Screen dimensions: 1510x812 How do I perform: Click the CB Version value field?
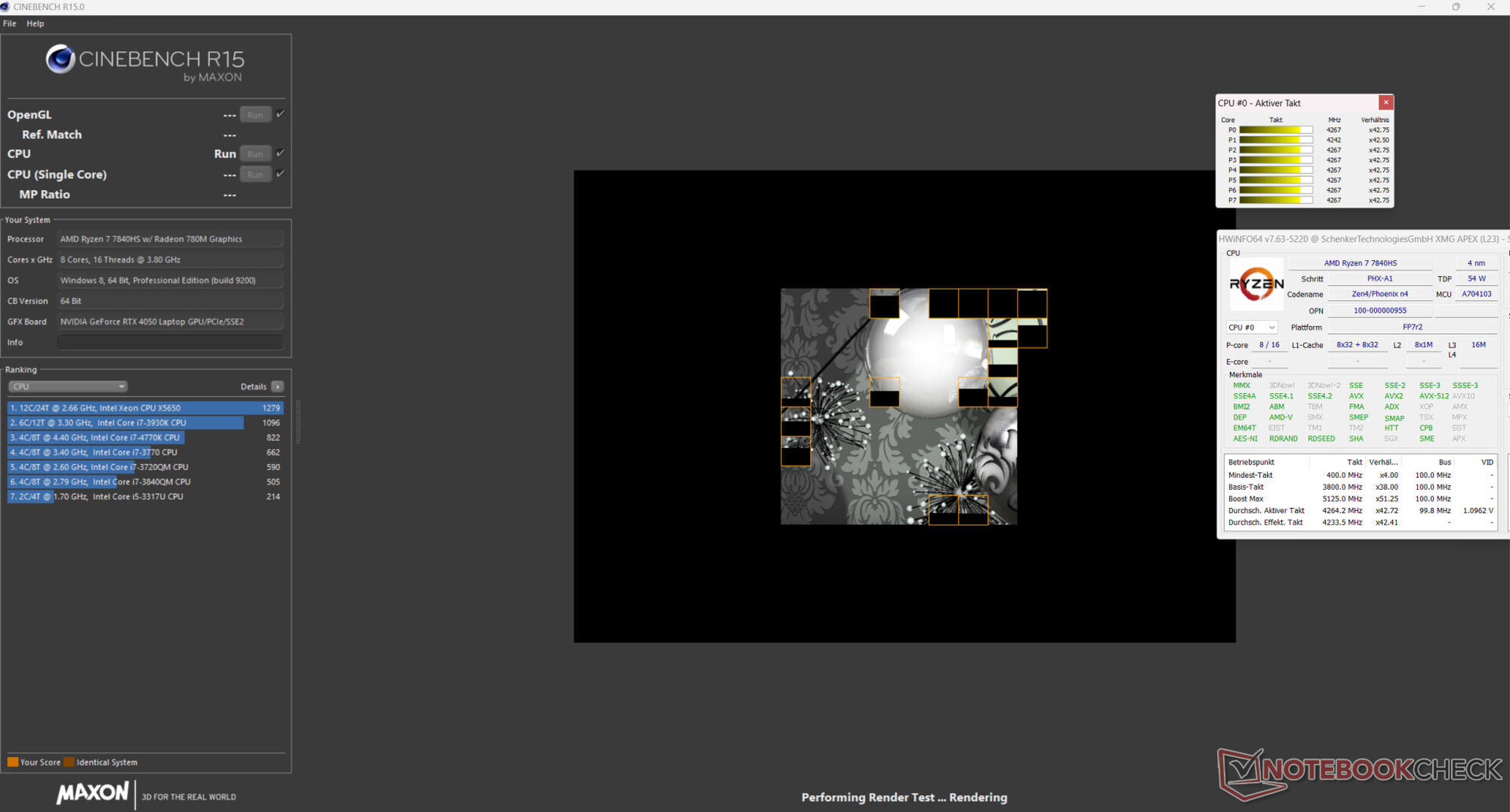click(x=170, y=301)
